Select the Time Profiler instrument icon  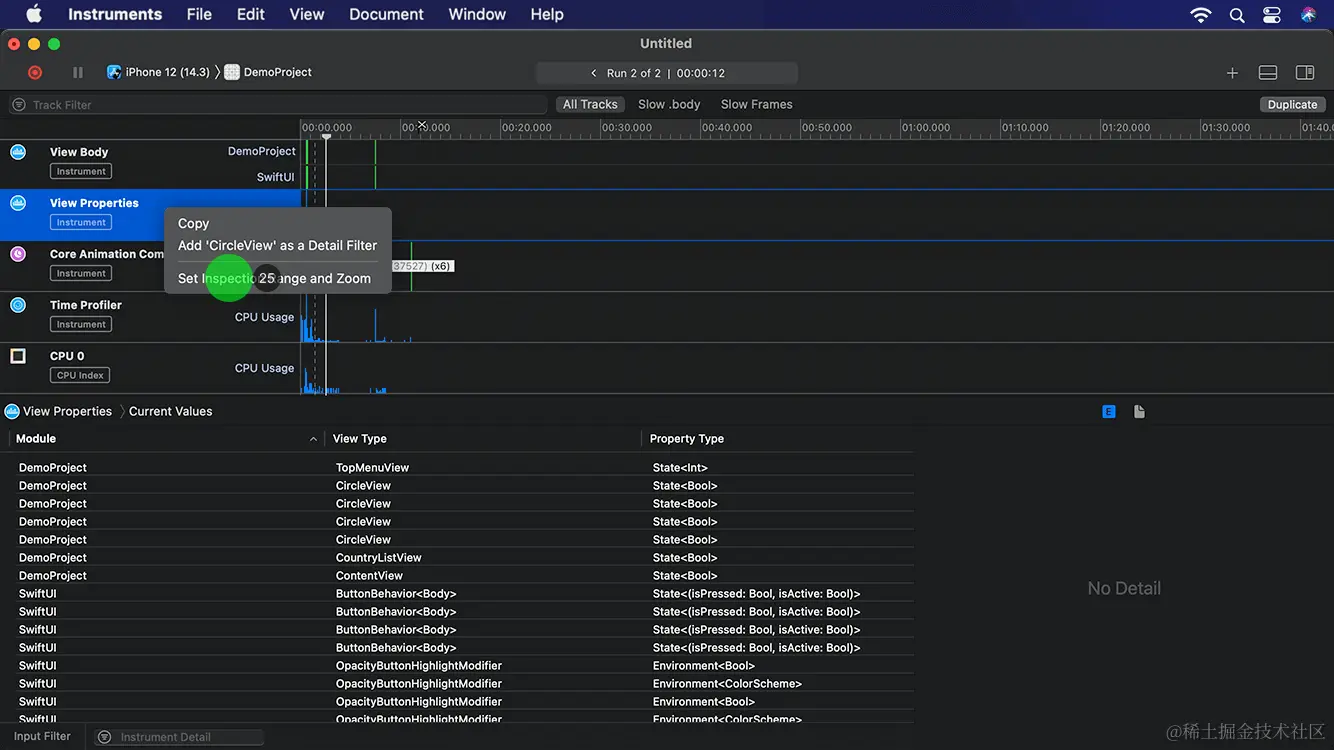(18, 305)
